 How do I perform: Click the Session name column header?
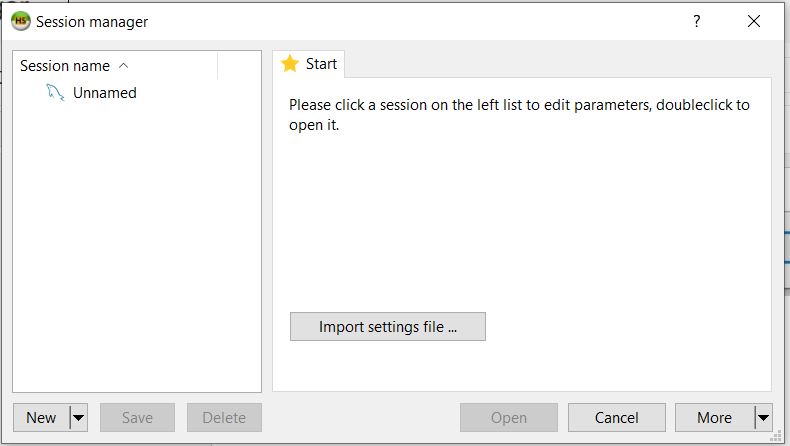pyautogui.click(x=65, y=66)
